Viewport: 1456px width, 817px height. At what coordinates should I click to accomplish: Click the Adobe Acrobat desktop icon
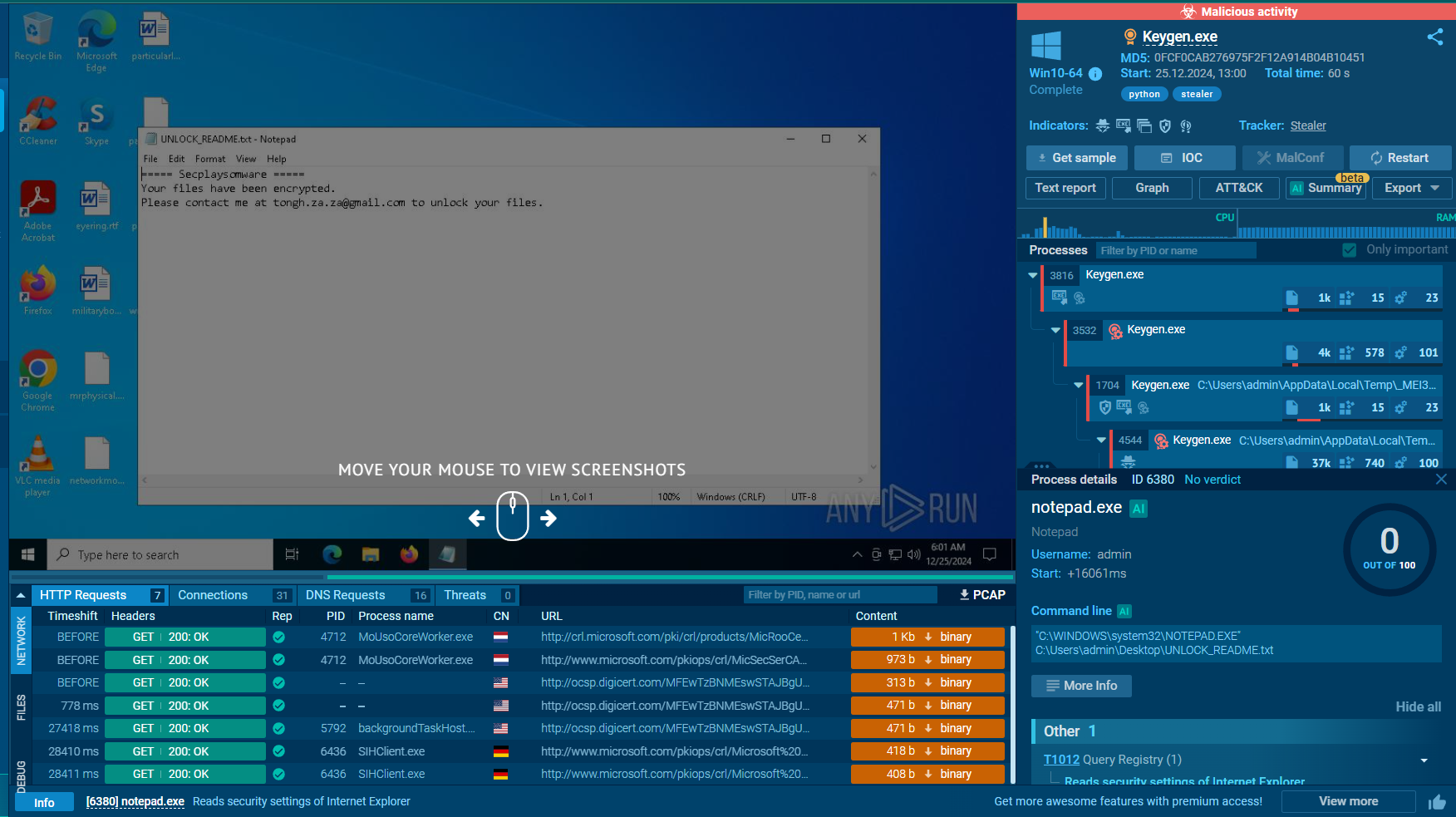37,211
